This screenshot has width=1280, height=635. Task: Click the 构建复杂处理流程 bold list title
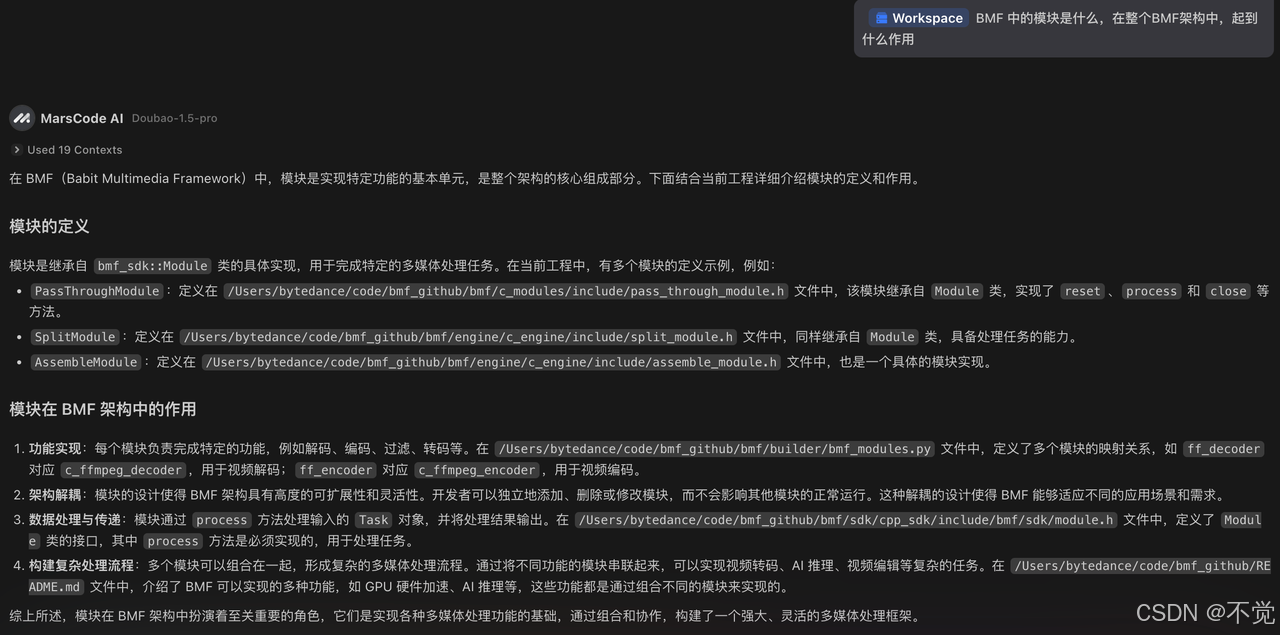click(81, 566)
